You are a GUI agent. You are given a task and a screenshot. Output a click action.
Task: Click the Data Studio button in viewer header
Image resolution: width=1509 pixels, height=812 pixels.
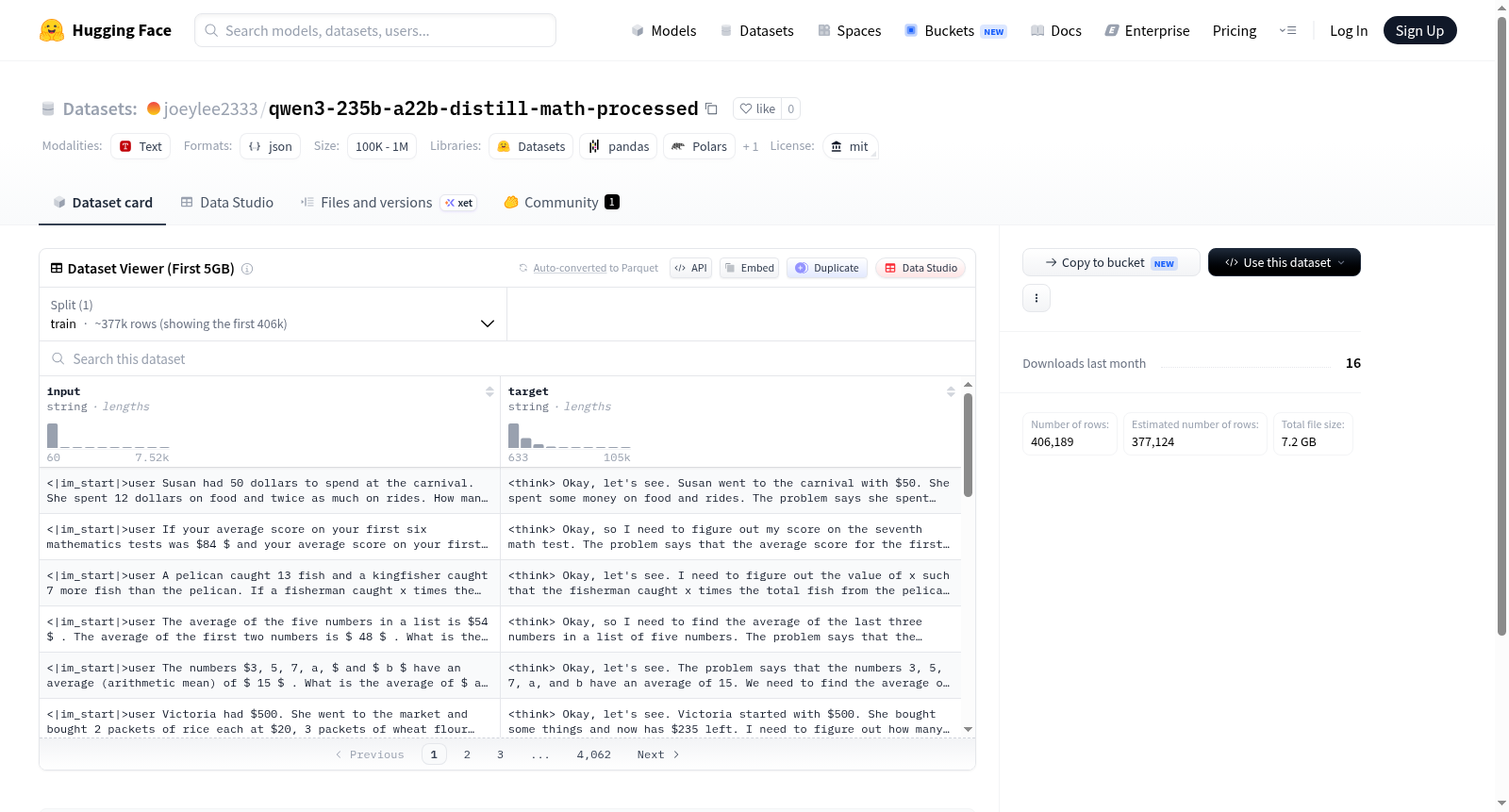[920, 269]
